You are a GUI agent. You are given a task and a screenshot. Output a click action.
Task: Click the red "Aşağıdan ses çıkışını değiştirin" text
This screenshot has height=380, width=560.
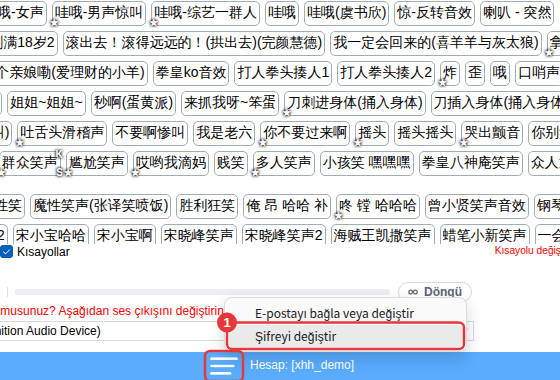coord(141,311)
